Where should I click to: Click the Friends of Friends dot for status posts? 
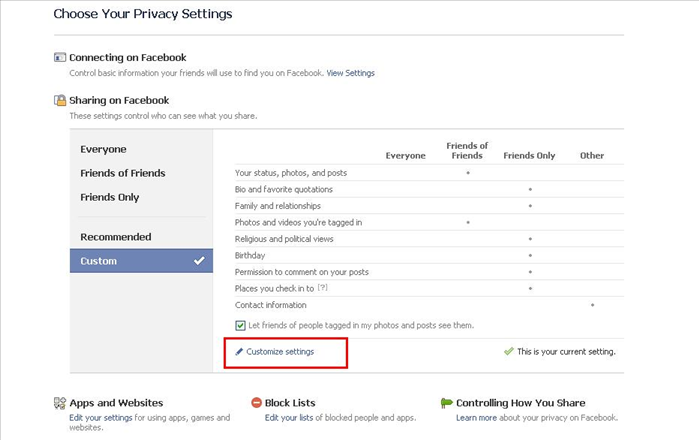tap(468, 173)
